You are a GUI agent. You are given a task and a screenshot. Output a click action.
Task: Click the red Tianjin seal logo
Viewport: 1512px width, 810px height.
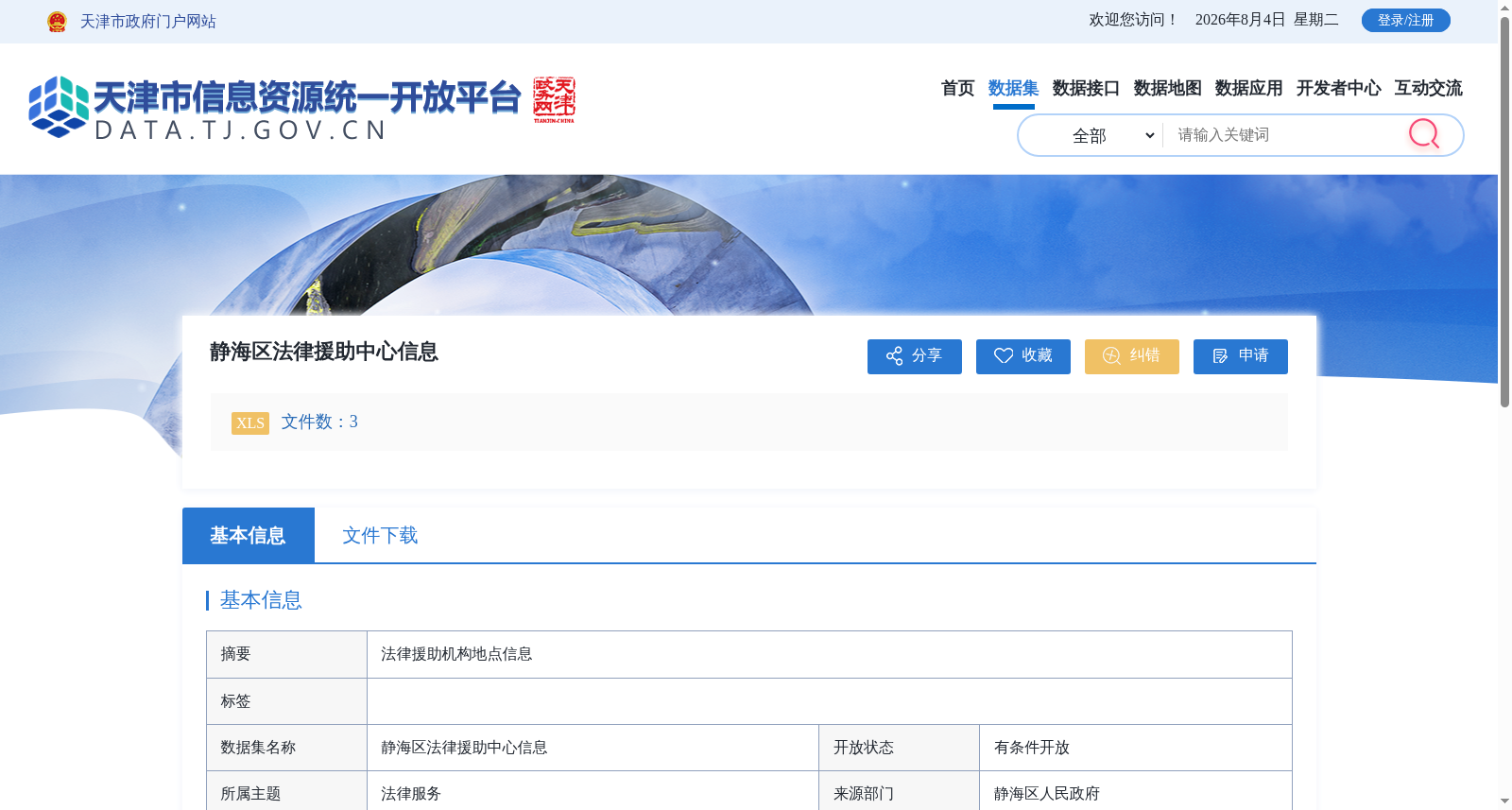pos(554,99)
